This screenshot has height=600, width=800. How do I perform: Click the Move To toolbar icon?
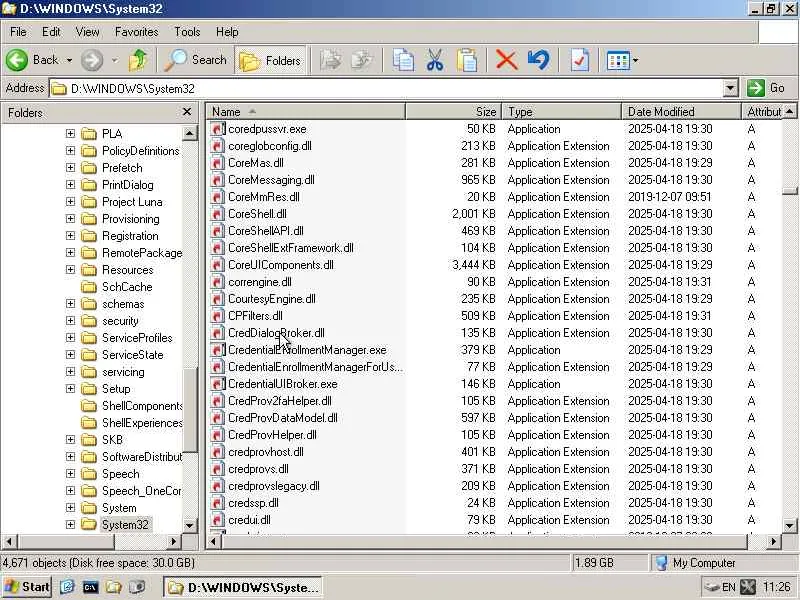click(x=331, y=60)
